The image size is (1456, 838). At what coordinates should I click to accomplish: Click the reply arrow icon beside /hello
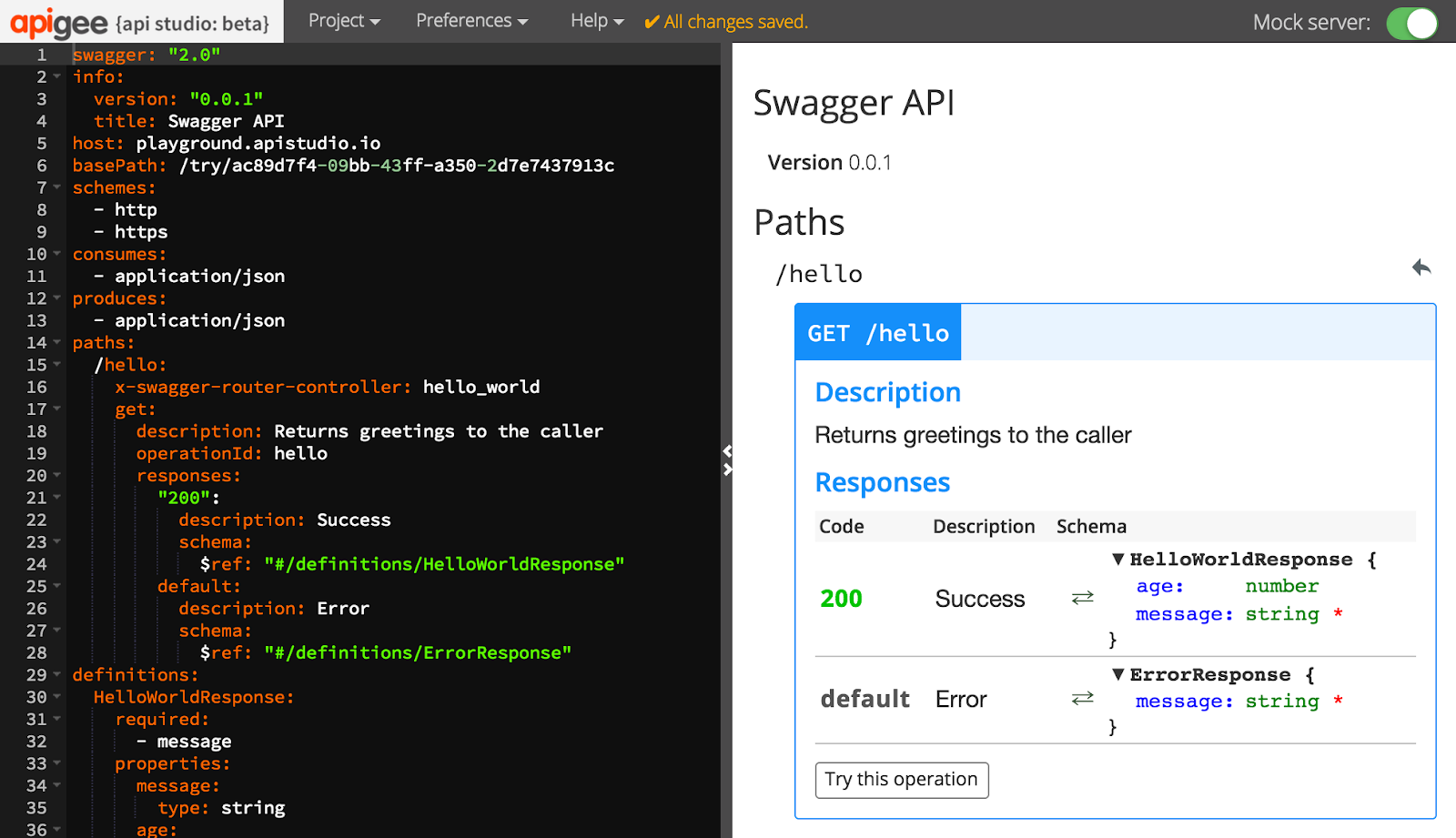click(1421, 268)
